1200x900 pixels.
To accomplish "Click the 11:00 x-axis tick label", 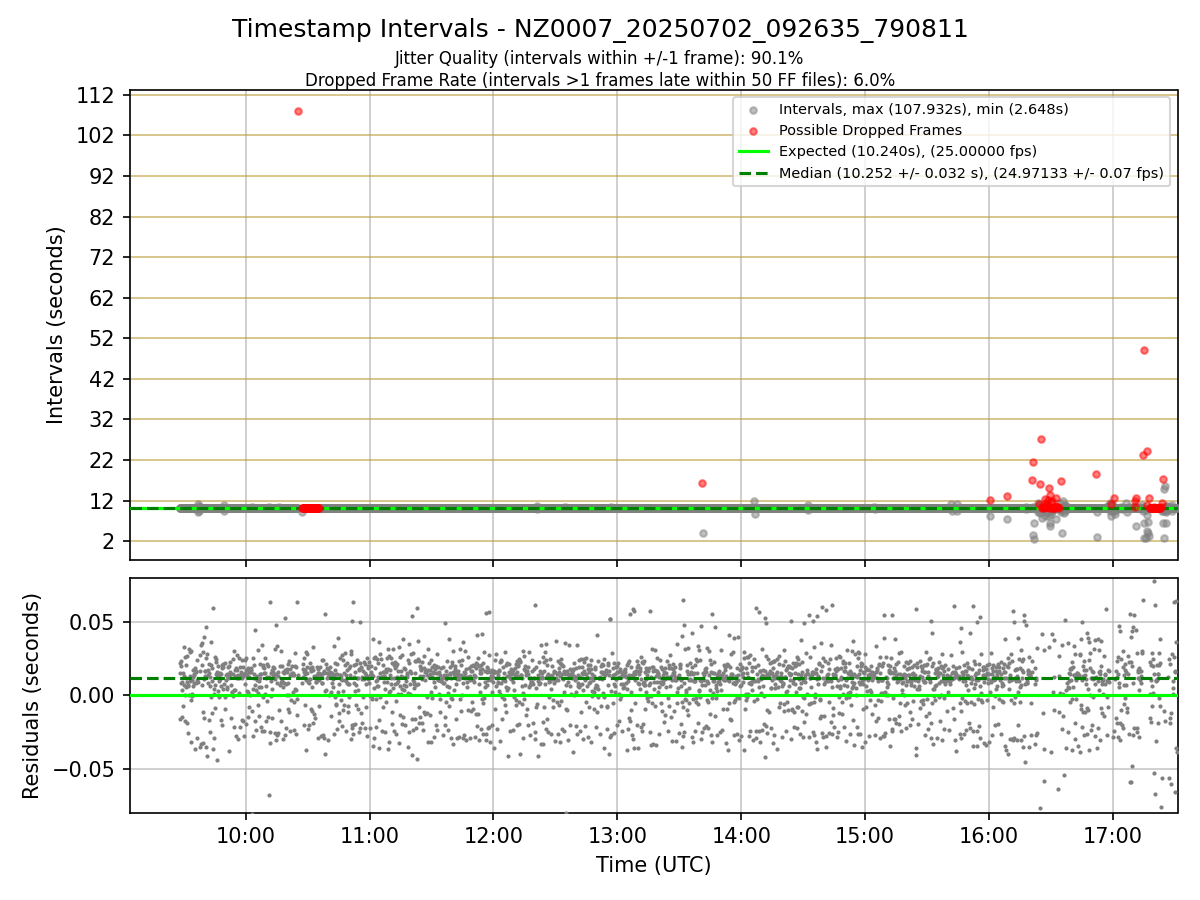I will (370, 835).
